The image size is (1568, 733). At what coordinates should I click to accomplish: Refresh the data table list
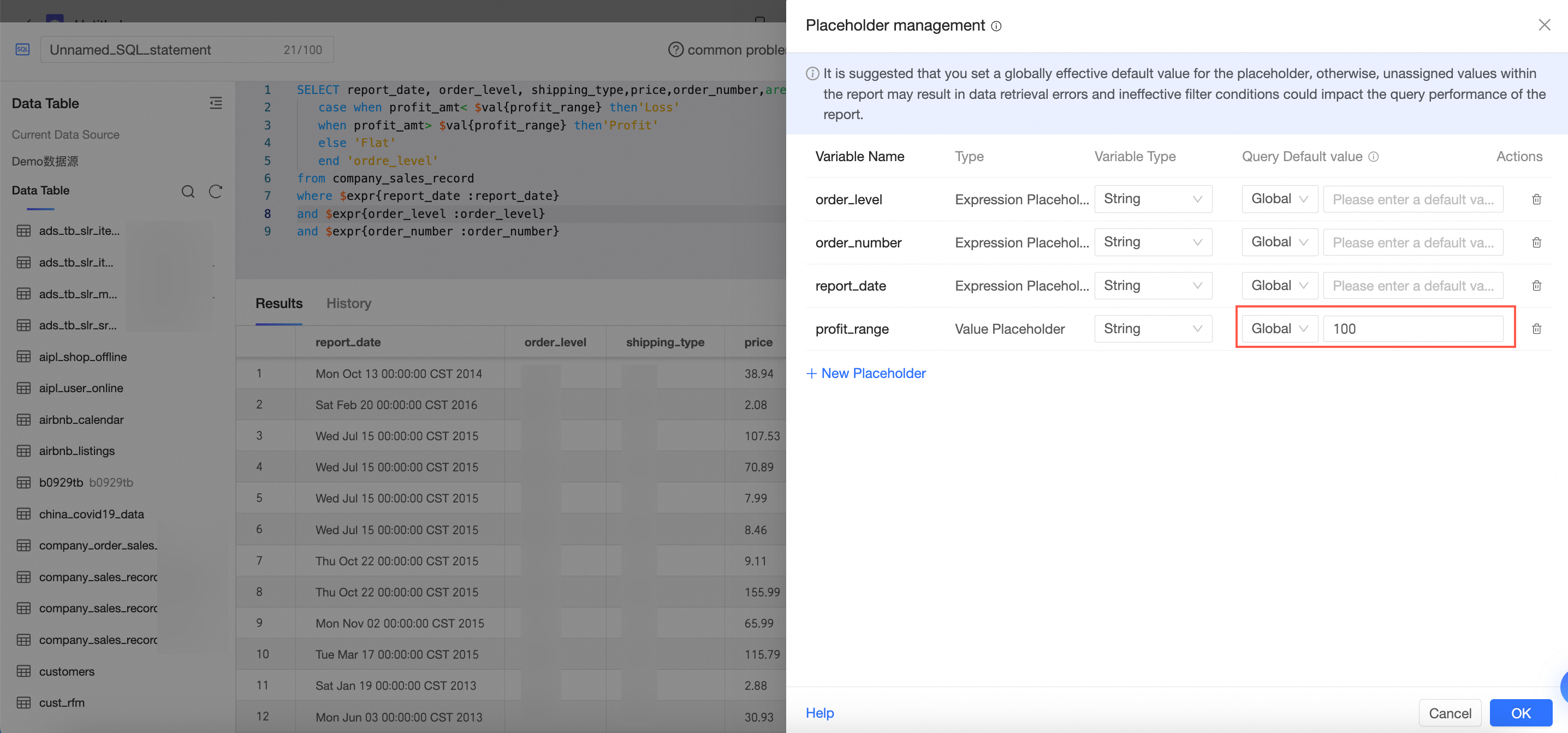coord(216,192)
